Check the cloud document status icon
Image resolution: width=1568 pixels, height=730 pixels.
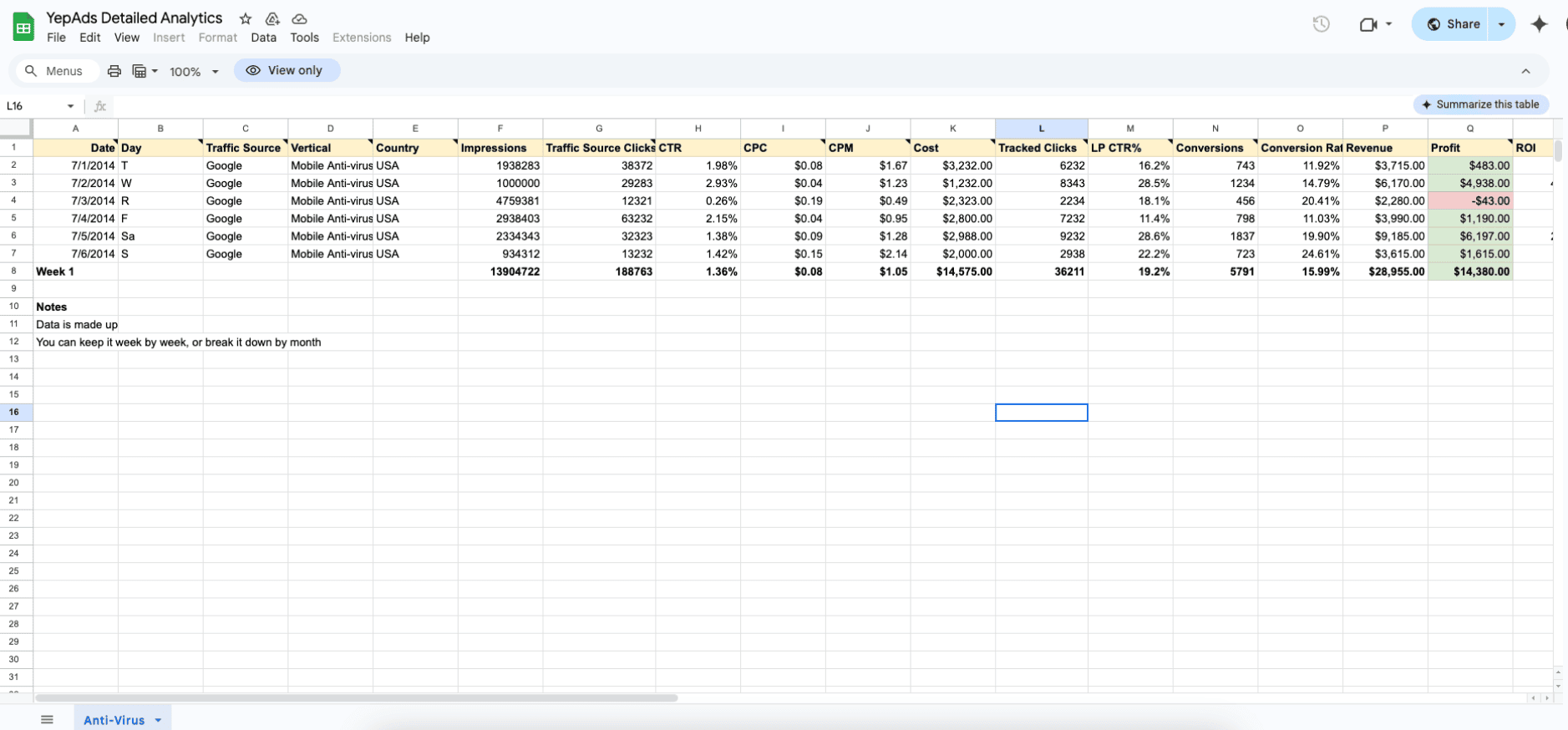299,18
